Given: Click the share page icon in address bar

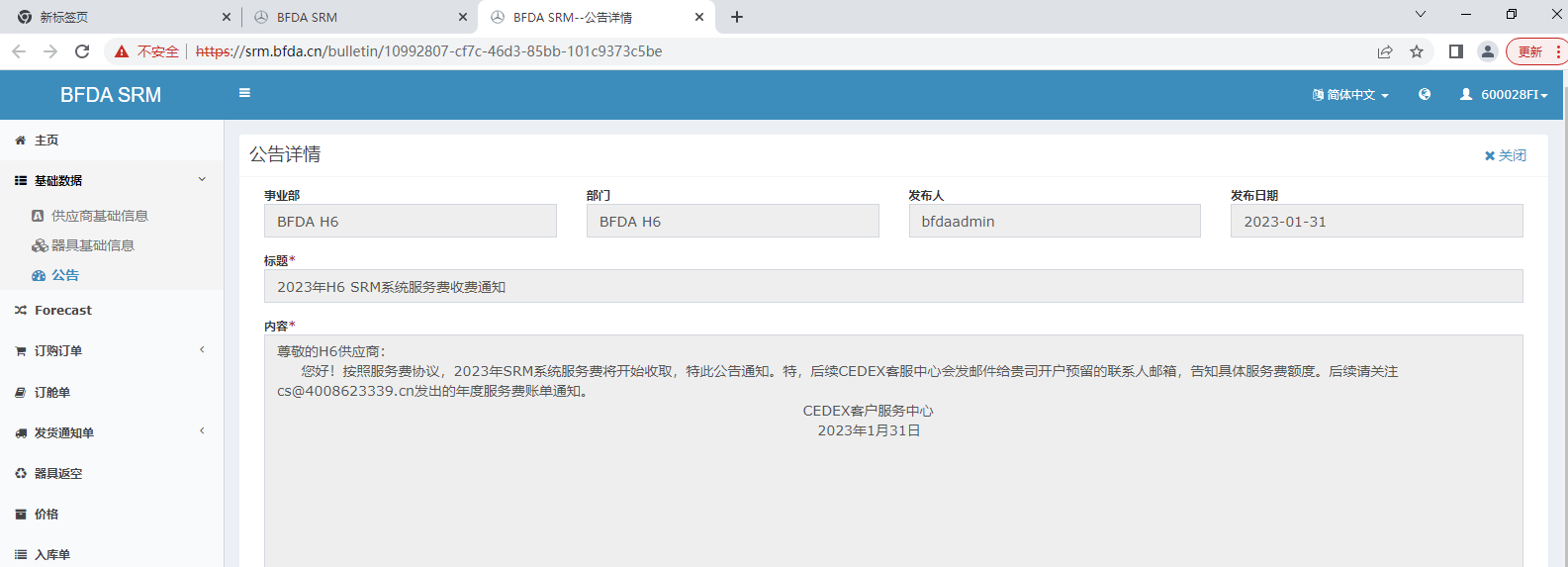Looking at the screenshot, I should tap(1385, 51).
